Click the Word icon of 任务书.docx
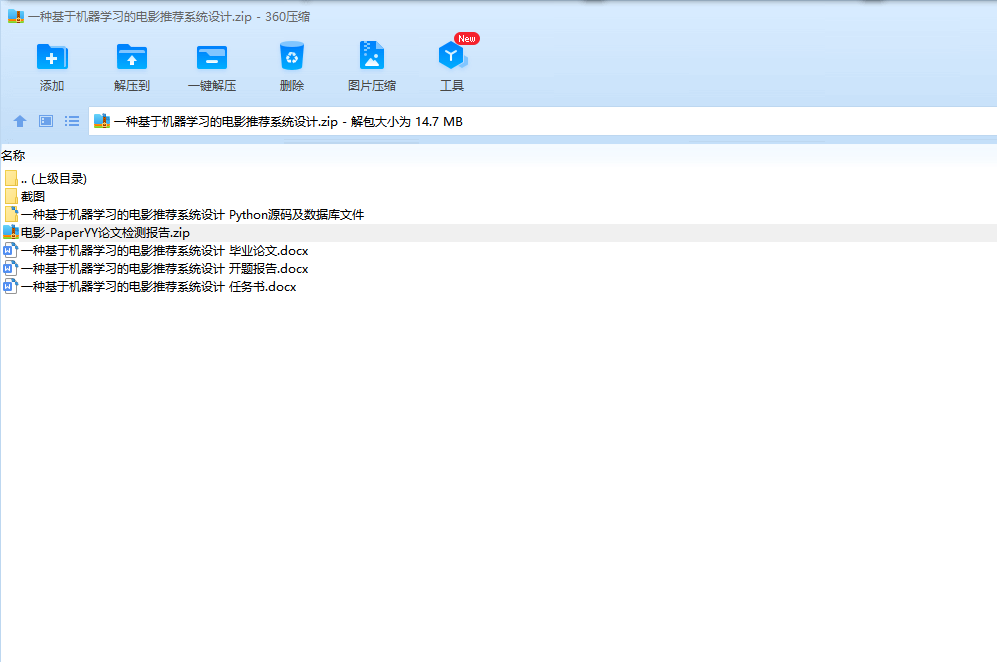 point(10,287)
